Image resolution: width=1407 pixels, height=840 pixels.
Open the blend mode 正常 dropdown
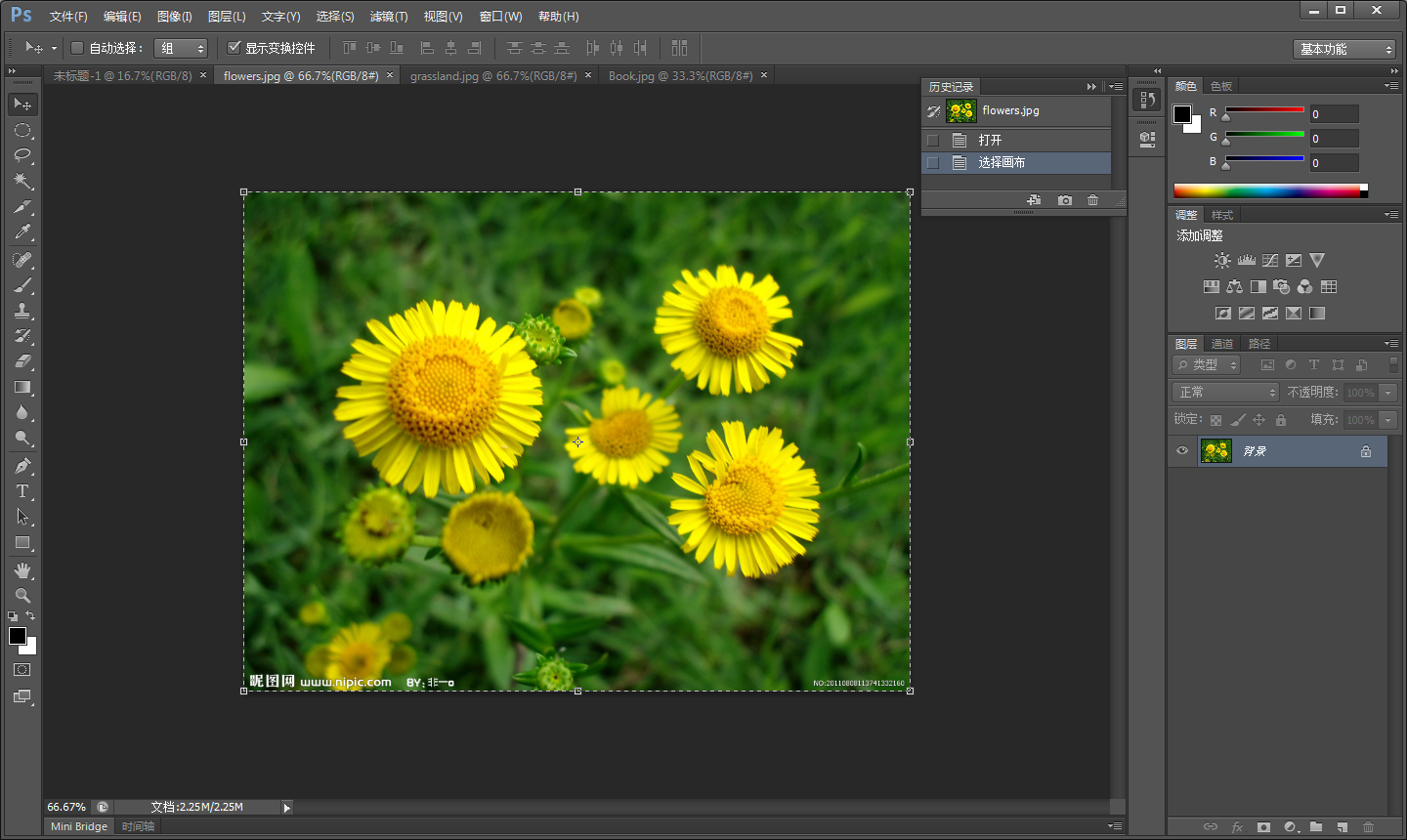click(x=1225, y=393)
